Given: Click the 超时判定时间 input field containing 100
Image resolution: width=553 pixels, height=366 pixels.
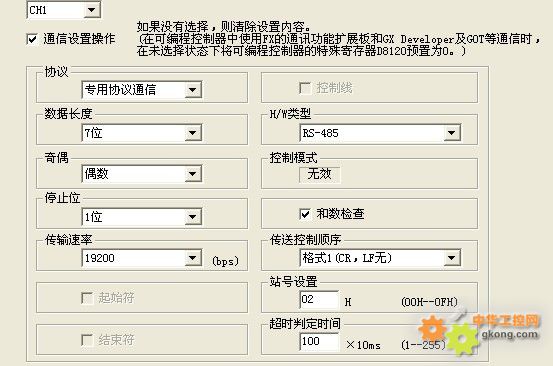Looking at the screenshot, I should pyautogui.click(x=319, y=342).
